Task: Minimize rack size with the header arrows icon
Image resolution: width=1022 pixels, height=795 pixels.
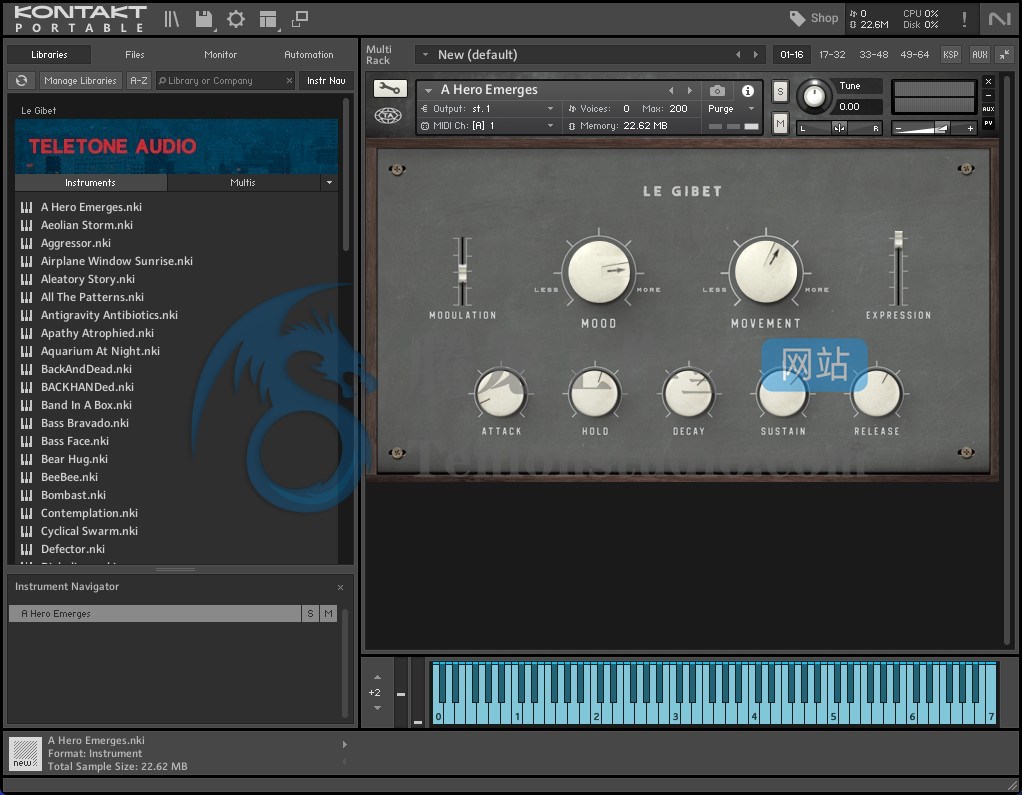Action: (x=1005, y=55)
